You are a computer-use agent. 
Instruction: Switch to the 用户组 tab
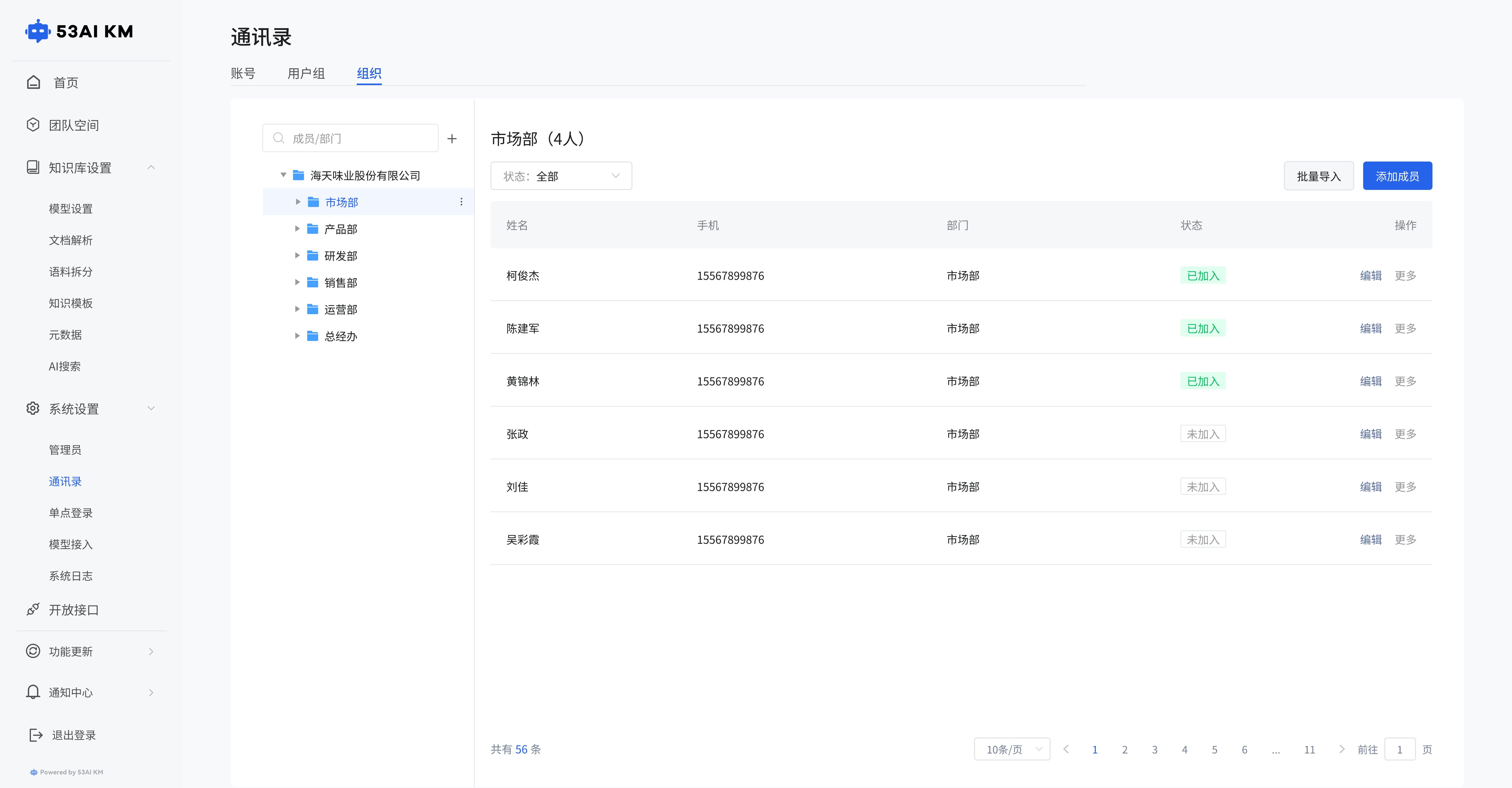point(306,73)
